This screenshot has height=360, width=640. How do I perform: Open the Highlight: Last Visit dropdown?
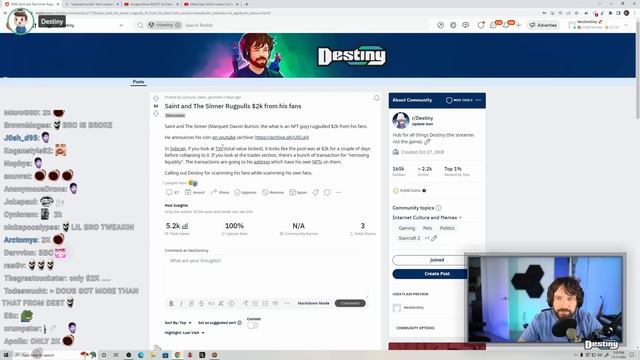[x=184, y=333]
